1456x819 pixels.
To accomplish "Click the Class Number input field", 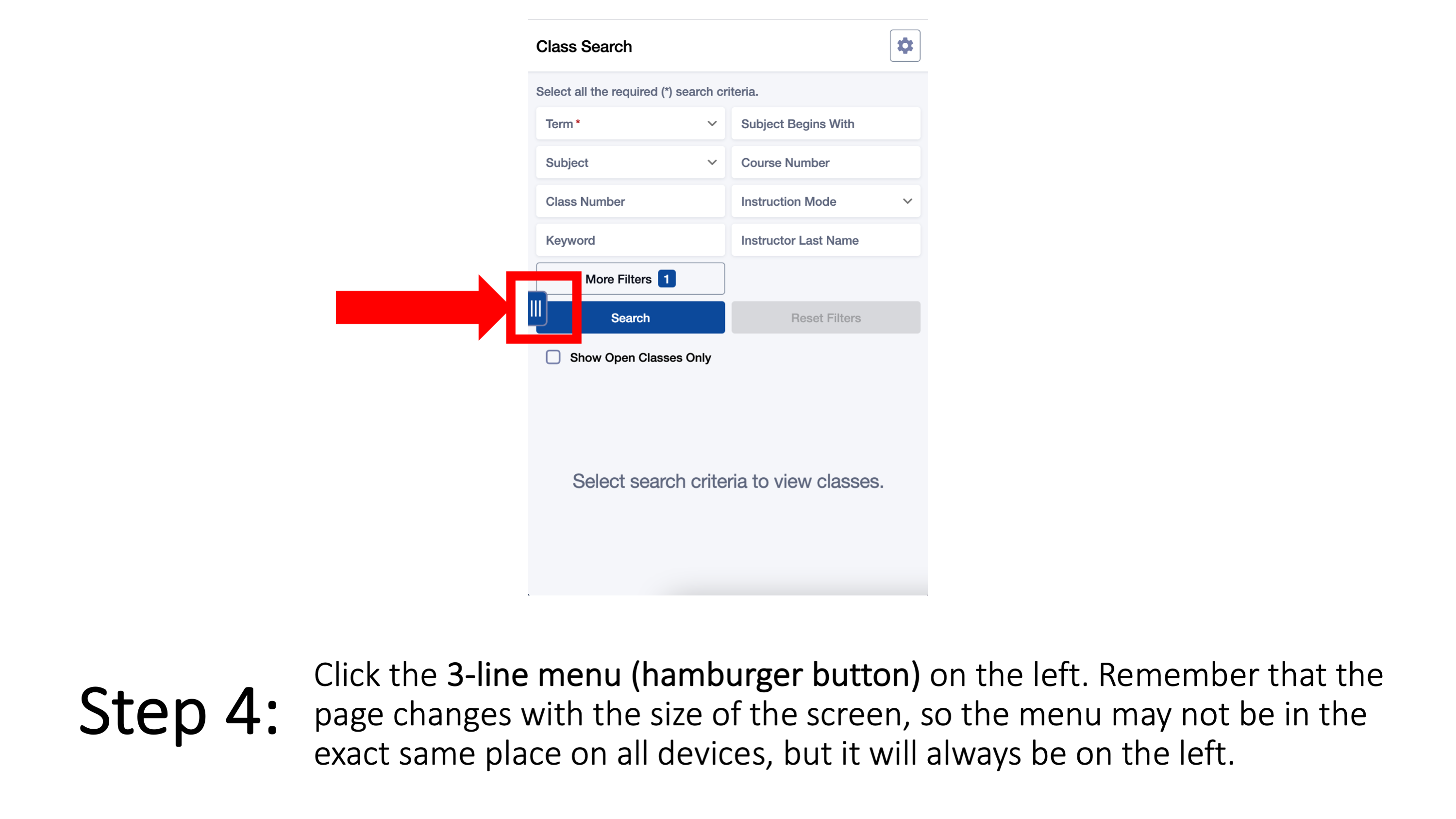I will (630, 201).
